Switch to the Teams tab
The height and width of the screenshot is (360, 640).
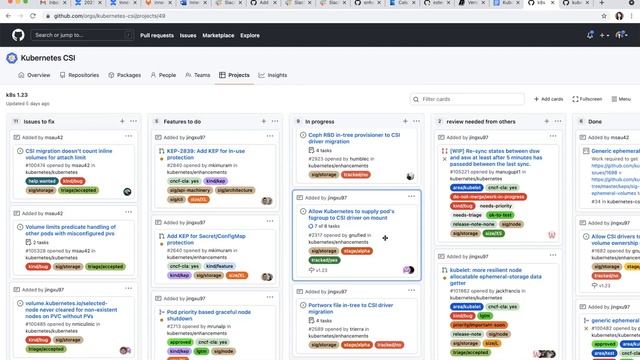pyautogui.click(x=198, y=75)
